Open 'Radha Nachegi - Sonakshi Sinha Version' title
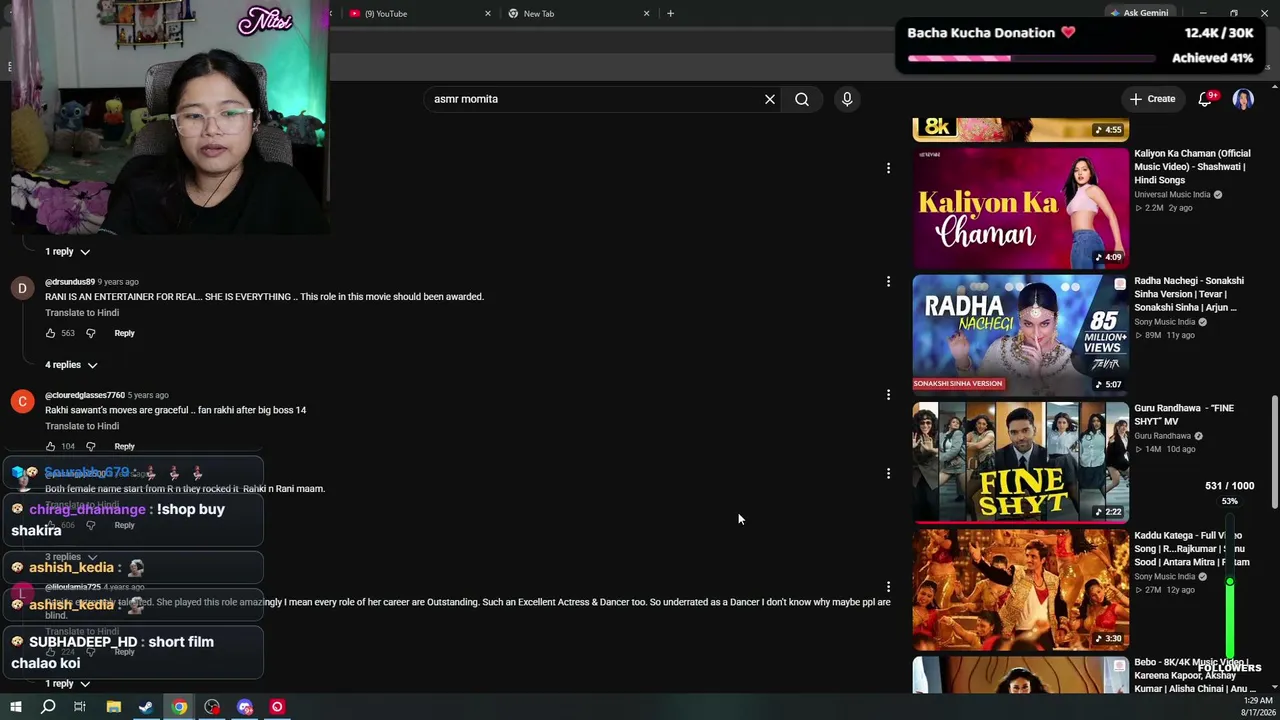Screen dimensions: 1280x720 pyautogui.click(x=1189, y=294)
